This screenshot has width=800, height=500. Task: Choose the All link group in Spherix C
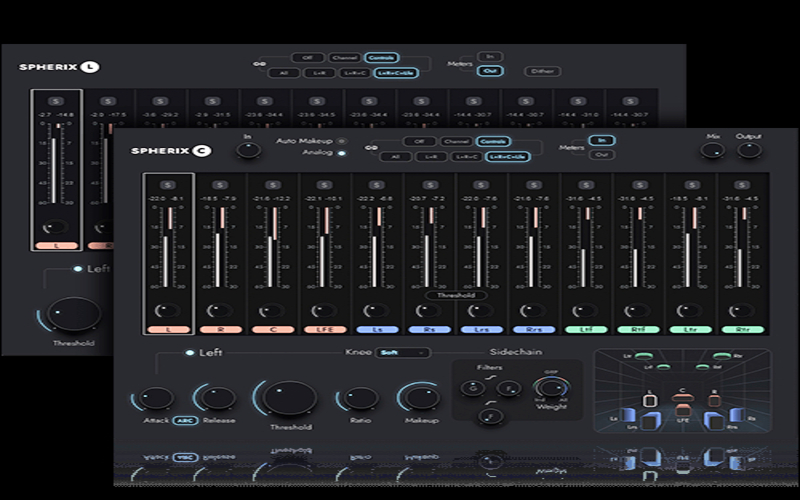tap(395, 157)
